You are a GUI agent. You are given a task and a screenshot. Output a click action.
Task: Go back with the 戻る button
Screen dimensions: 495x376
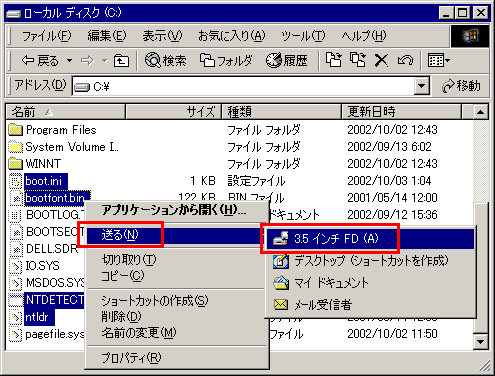pos(40,60)
